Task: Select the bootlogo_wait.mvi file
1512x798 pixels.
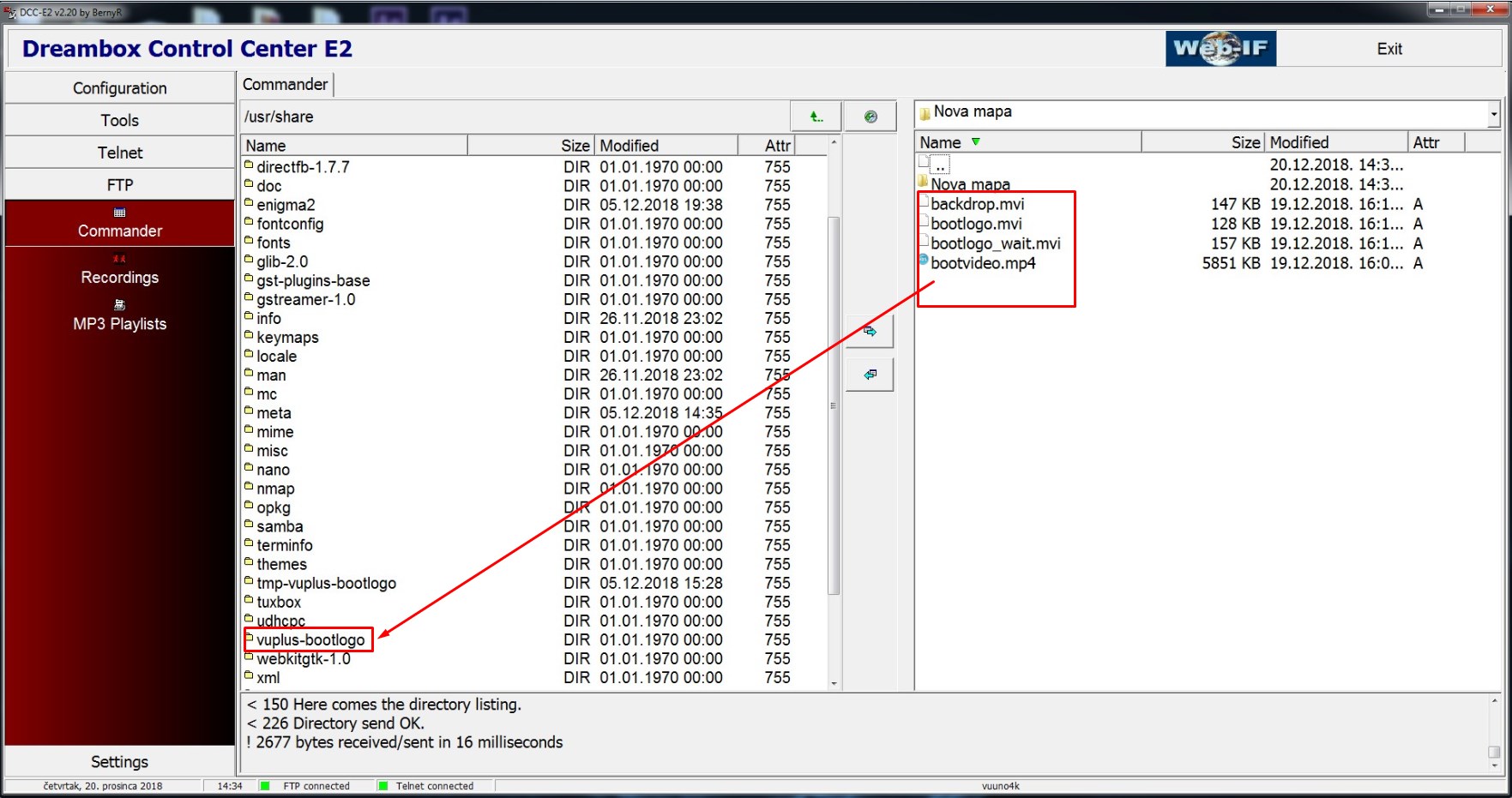Action: 995,243
